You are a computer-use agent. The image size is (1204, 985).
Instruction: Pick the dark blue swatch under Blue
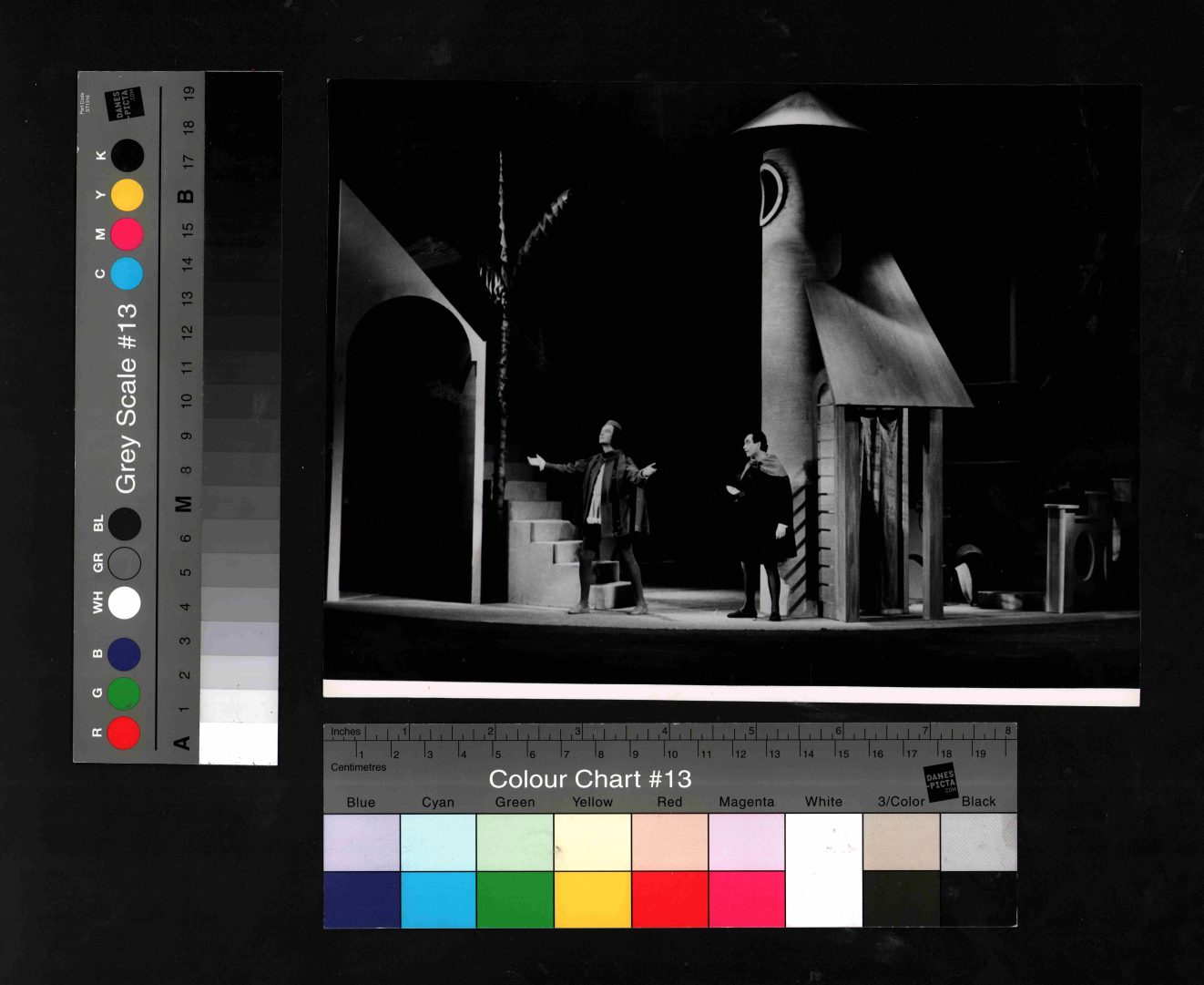click(x=362, y=899)
